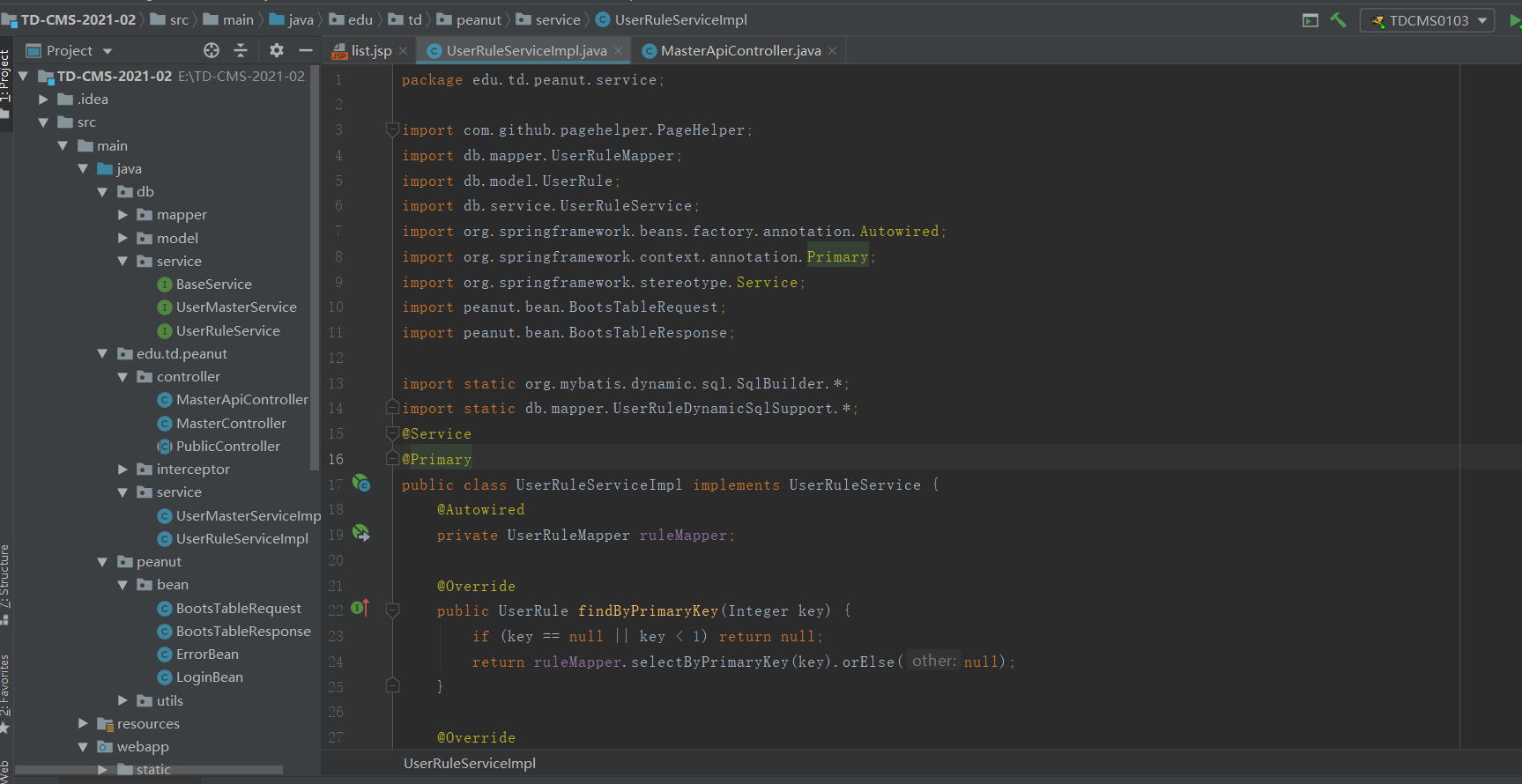This screenshot has width=1522, height=784.
Task: Click UserRuleServiceImpl in navigation breadcrumb
Action: pyautogui.click(x=672, y=19)
